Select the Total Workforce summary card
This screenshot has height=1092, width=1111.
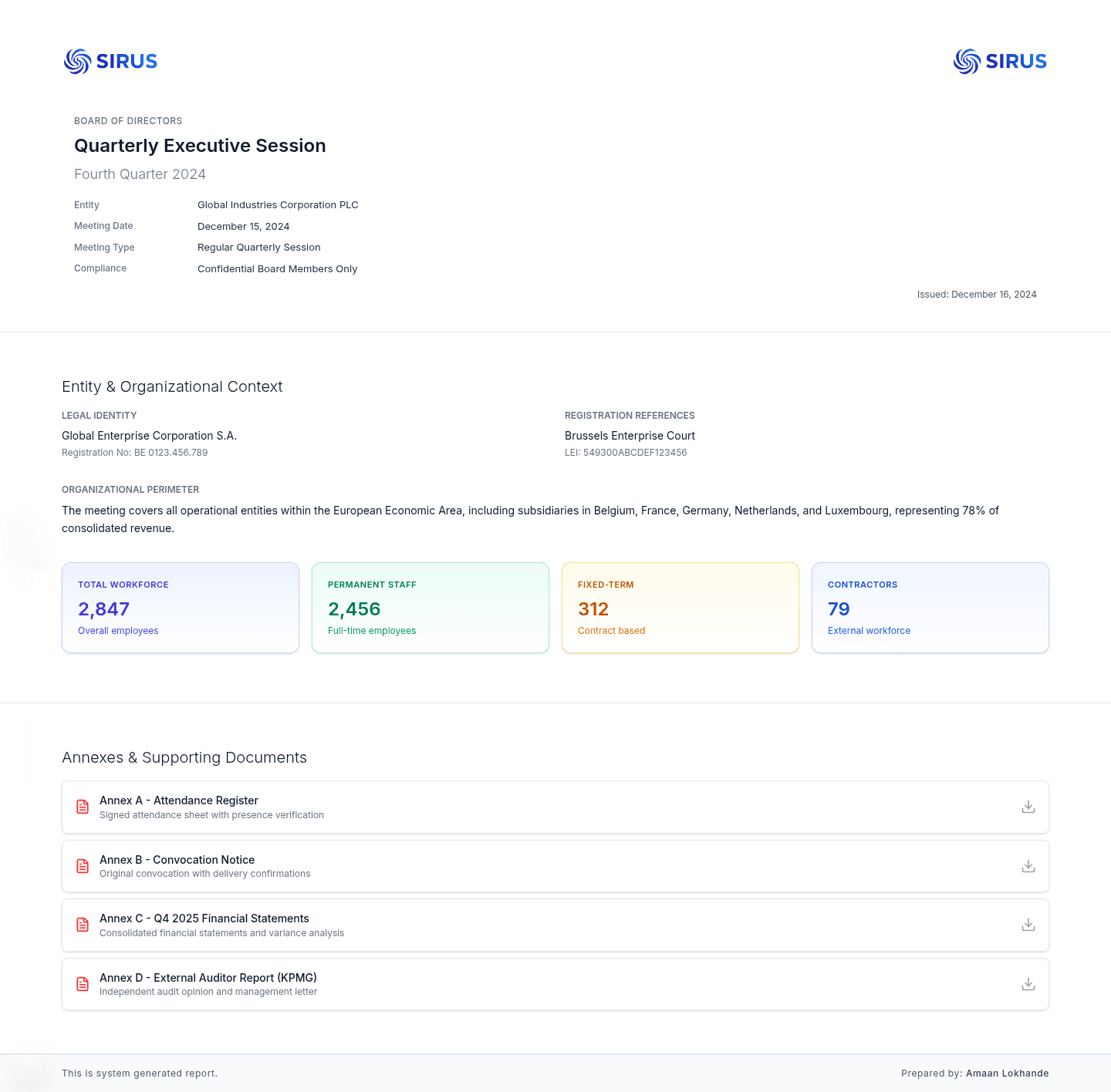pos(180,608)
